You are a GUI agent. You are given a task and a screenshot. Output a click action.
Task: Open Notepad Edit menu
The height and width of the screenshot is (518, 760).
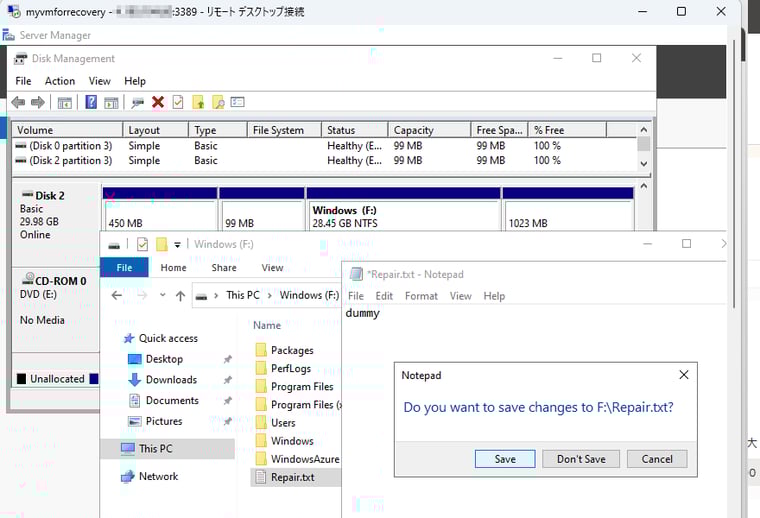[x=384, y=296]
